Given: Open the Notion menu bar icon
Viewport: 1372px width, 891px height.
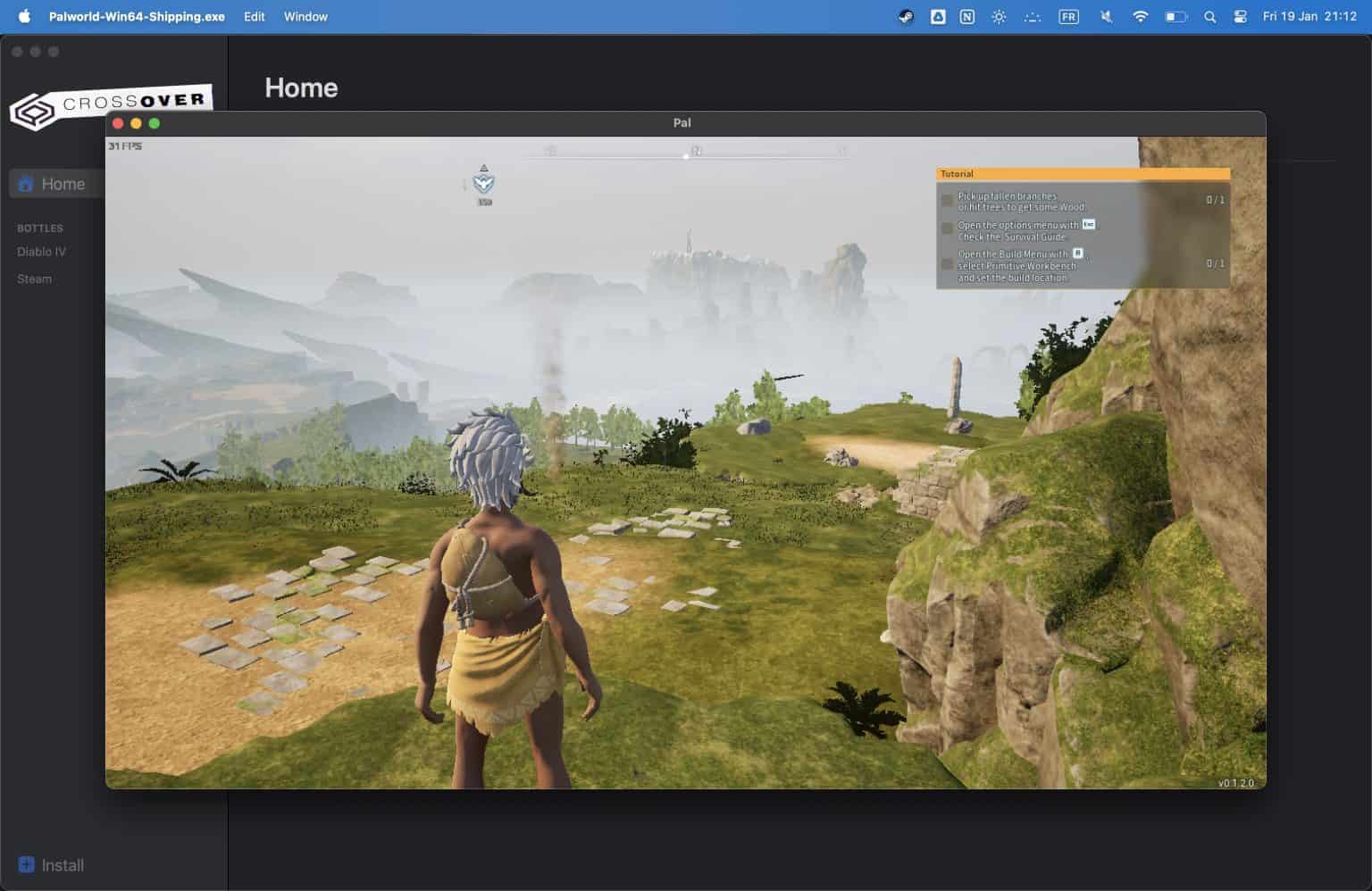Looking at the screenshot, I should click(x=967, y=16).
